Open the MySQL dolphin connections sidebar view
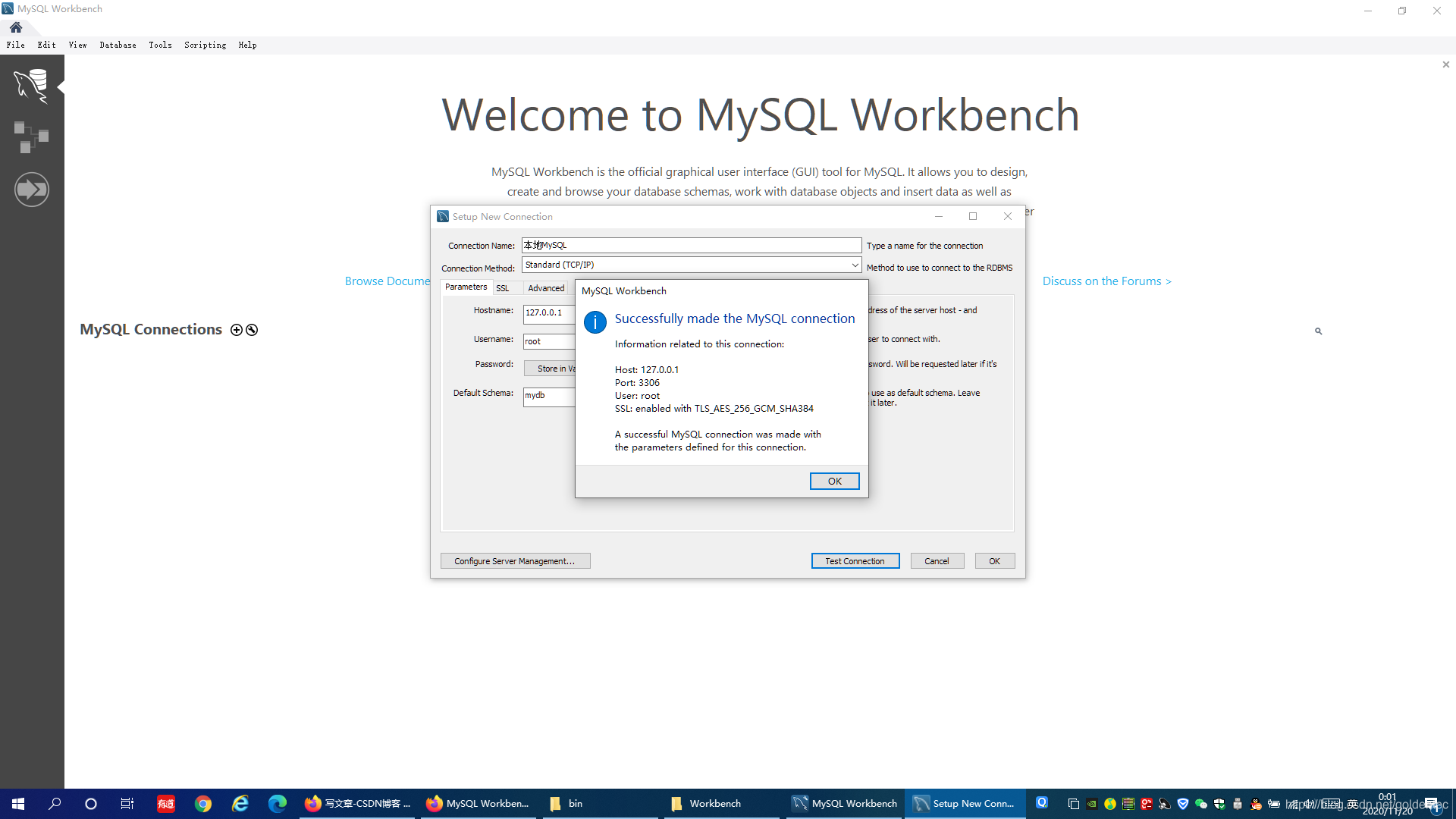The width and height of the screenshot is (1456, 819). coord(31,86)
